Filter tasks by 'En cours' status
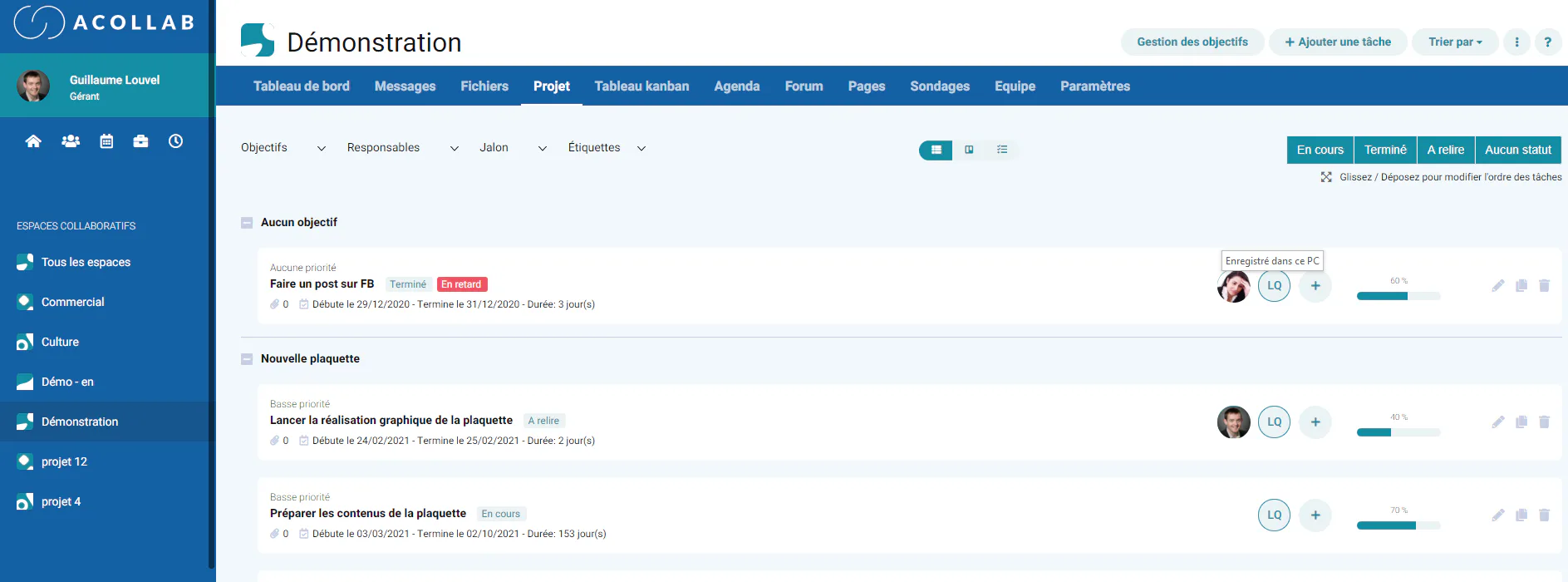Viewport: 1568px width, 582px height. coord(1320,150)
